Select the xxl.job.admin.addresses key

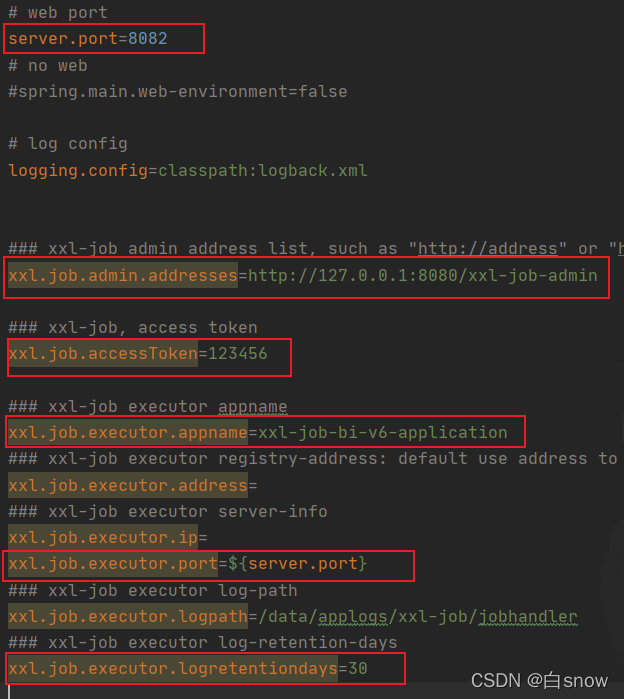coord(123,275)
